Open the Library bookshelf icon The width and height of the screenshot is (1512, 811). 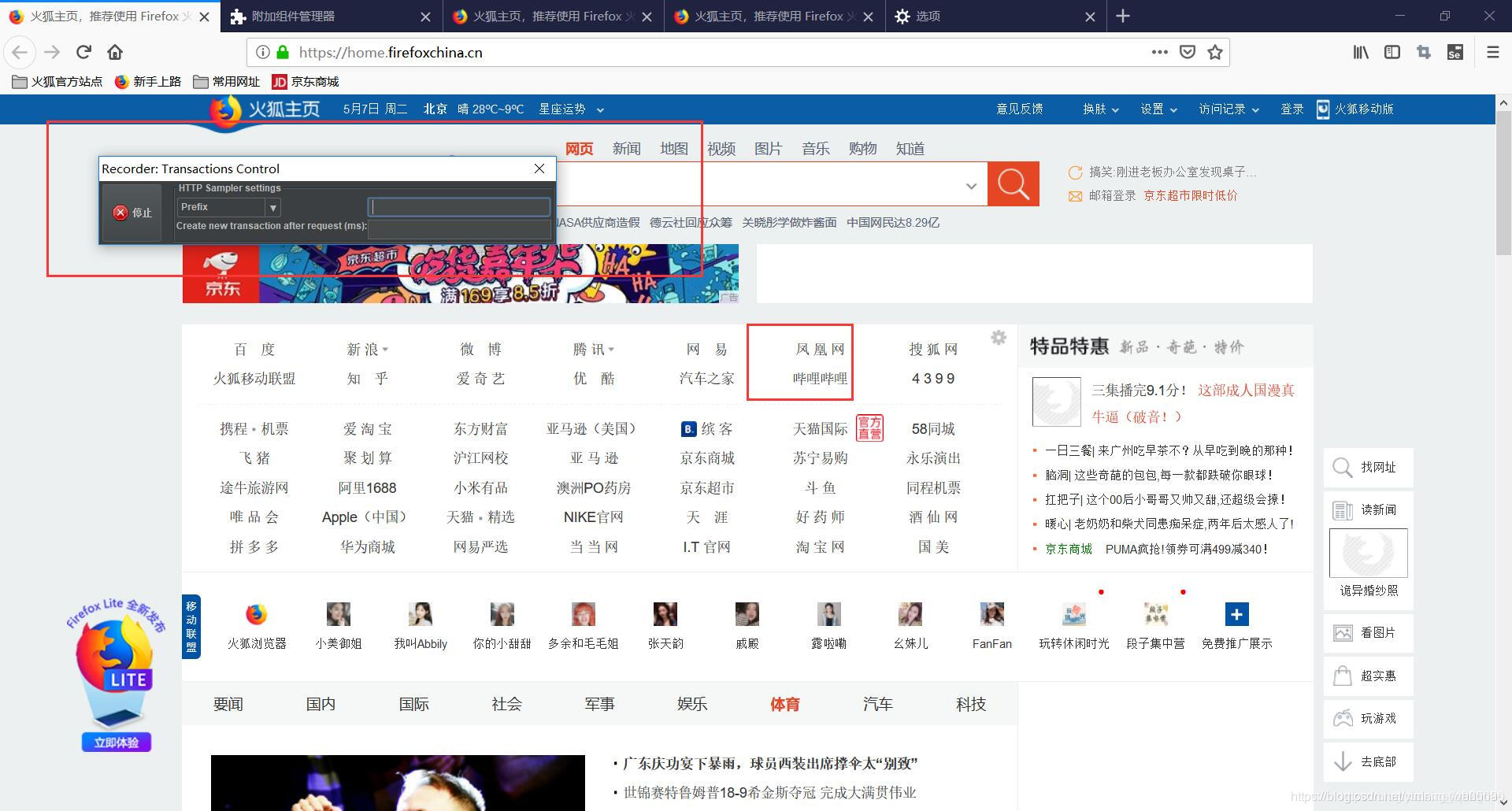coord(1361,52)
